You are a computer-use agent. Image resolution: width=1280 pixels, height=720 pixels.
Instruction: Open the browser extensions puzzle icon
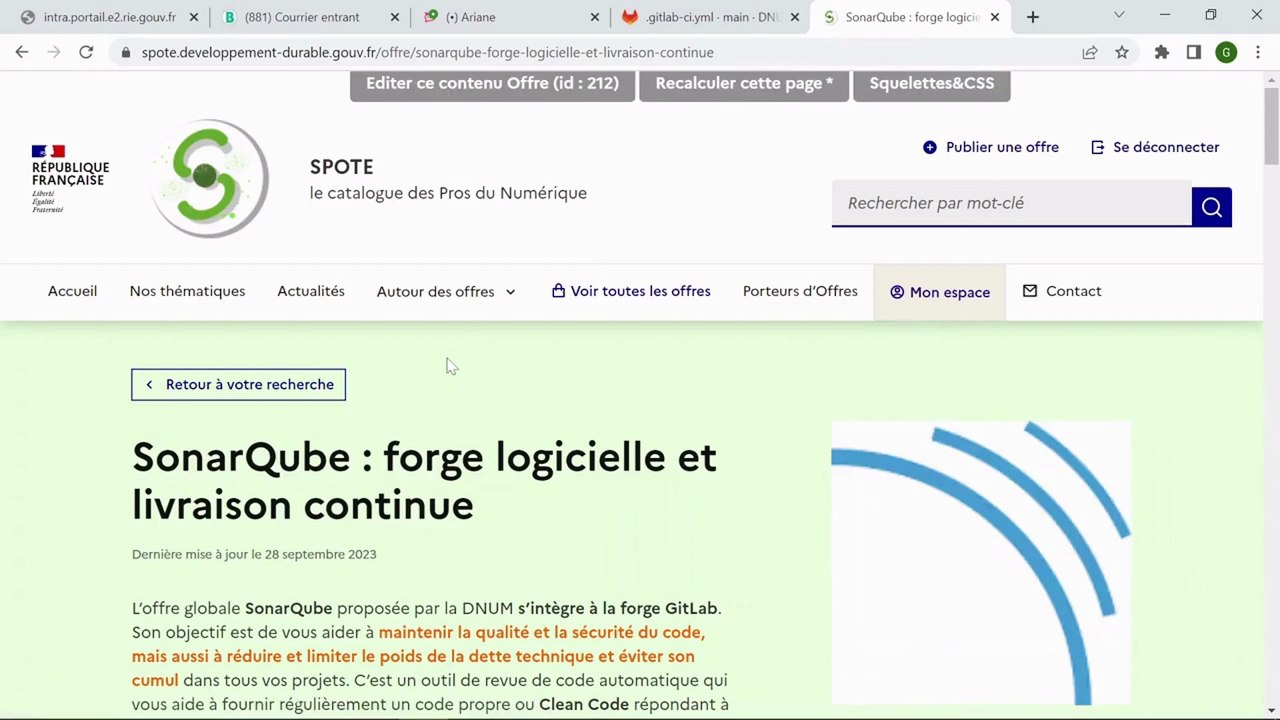tap(1162, 52)
